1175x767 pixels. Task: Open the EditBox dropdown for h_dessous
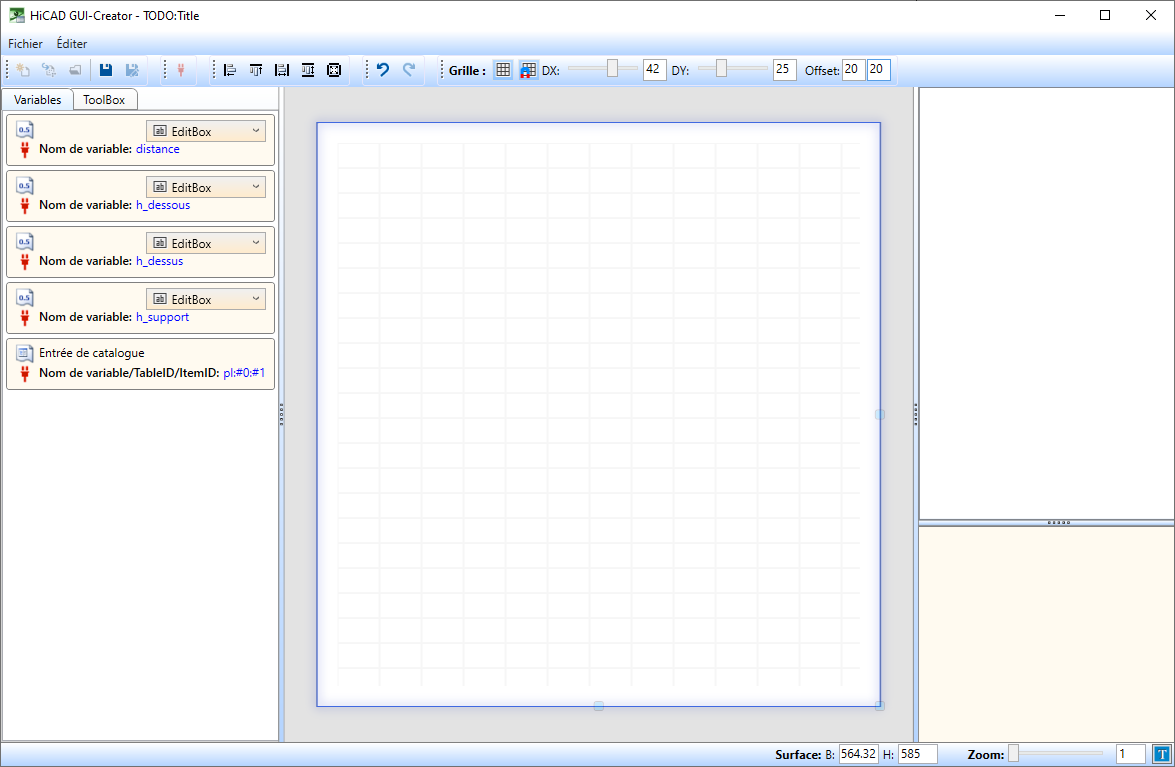206,187
